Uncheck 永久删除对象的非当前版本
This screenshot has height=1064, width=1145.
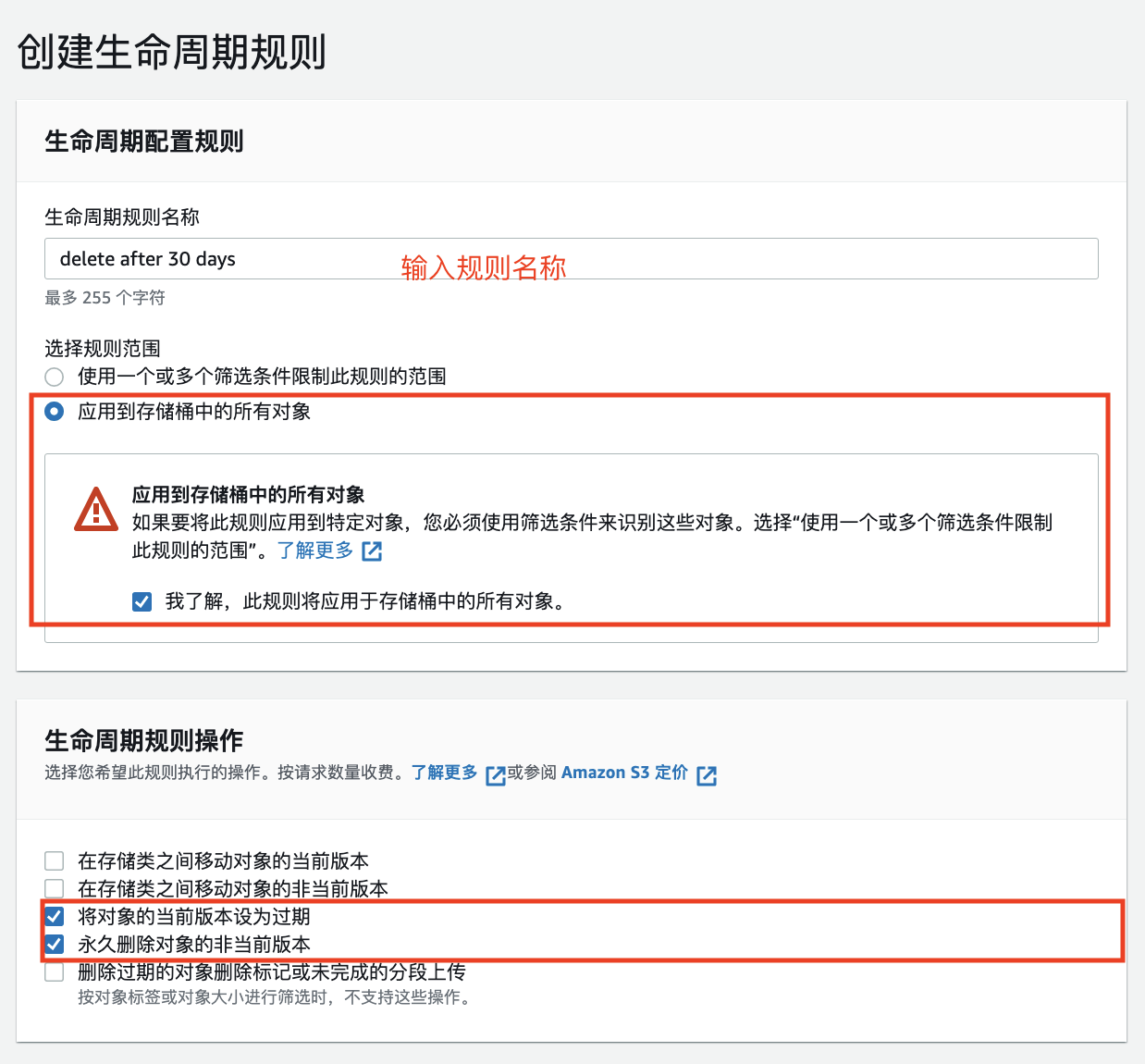click(54, 945)
